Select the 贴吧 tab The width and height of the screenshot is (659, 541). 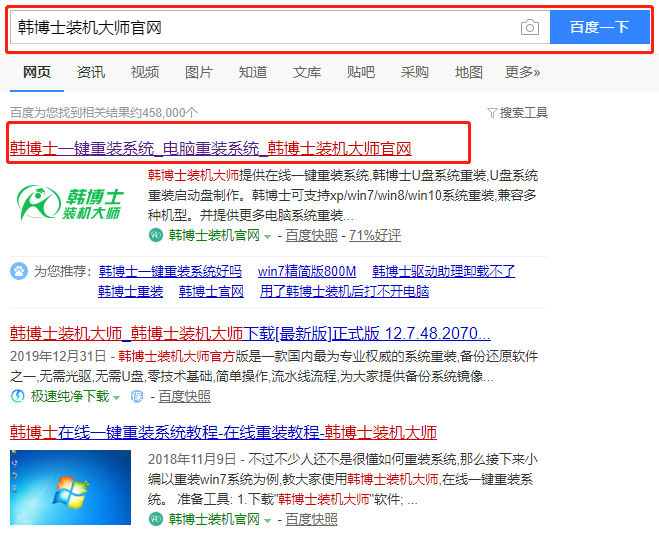coord(361,72)
